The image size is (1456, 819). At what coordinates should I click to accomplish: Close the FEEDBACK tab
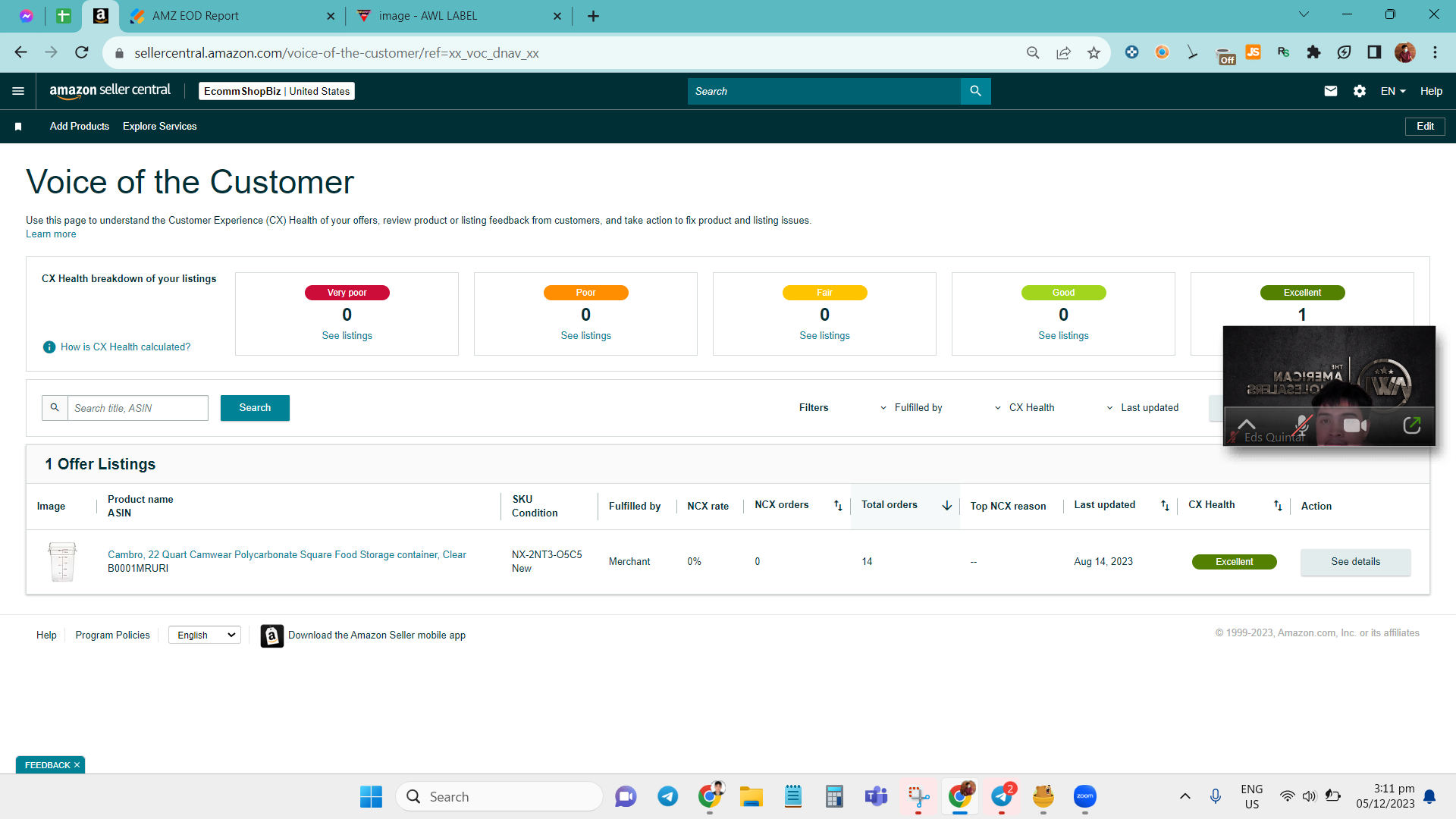coord(77,765)
